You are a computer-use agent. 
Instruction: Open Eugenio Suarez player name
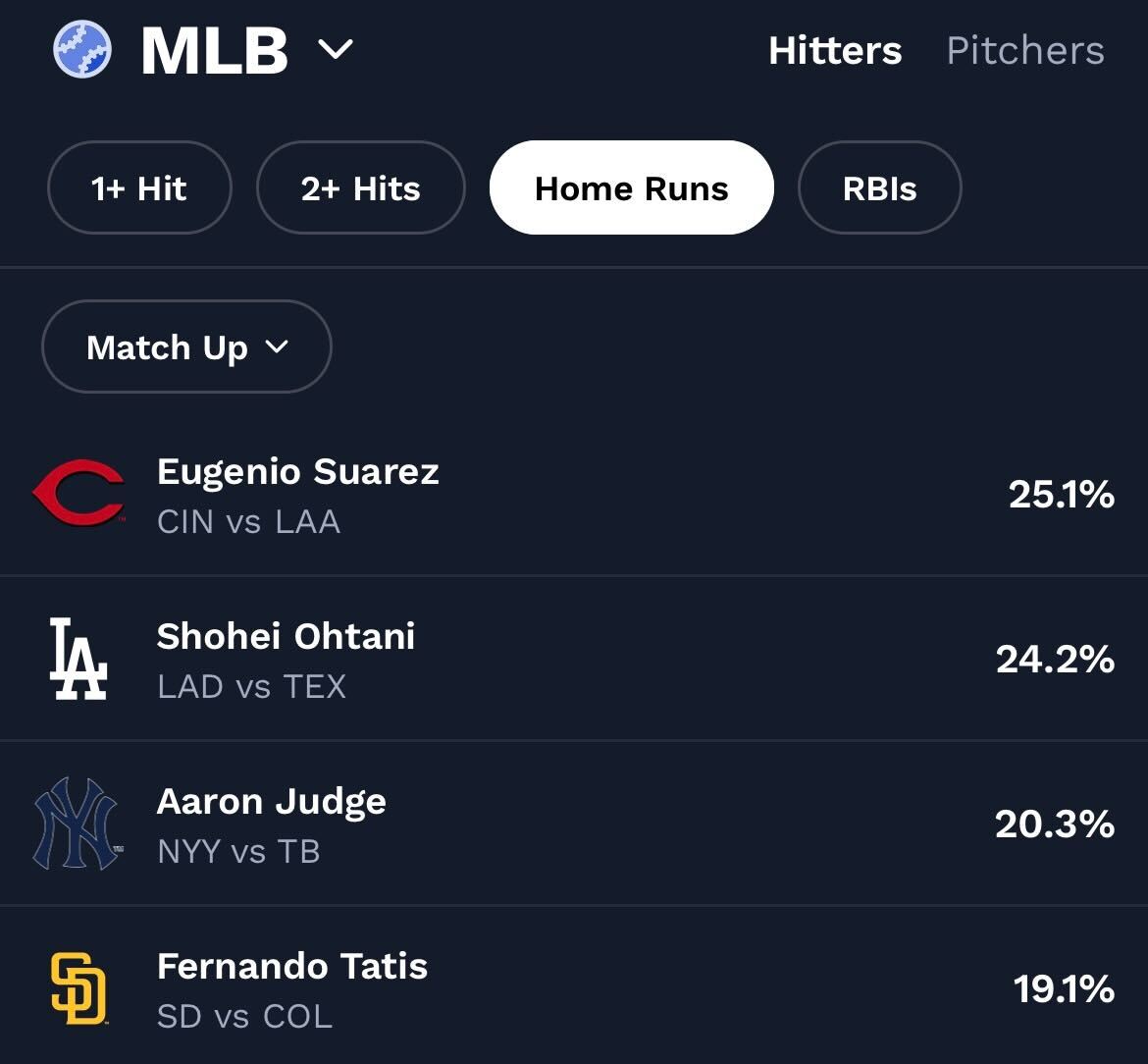297,472
